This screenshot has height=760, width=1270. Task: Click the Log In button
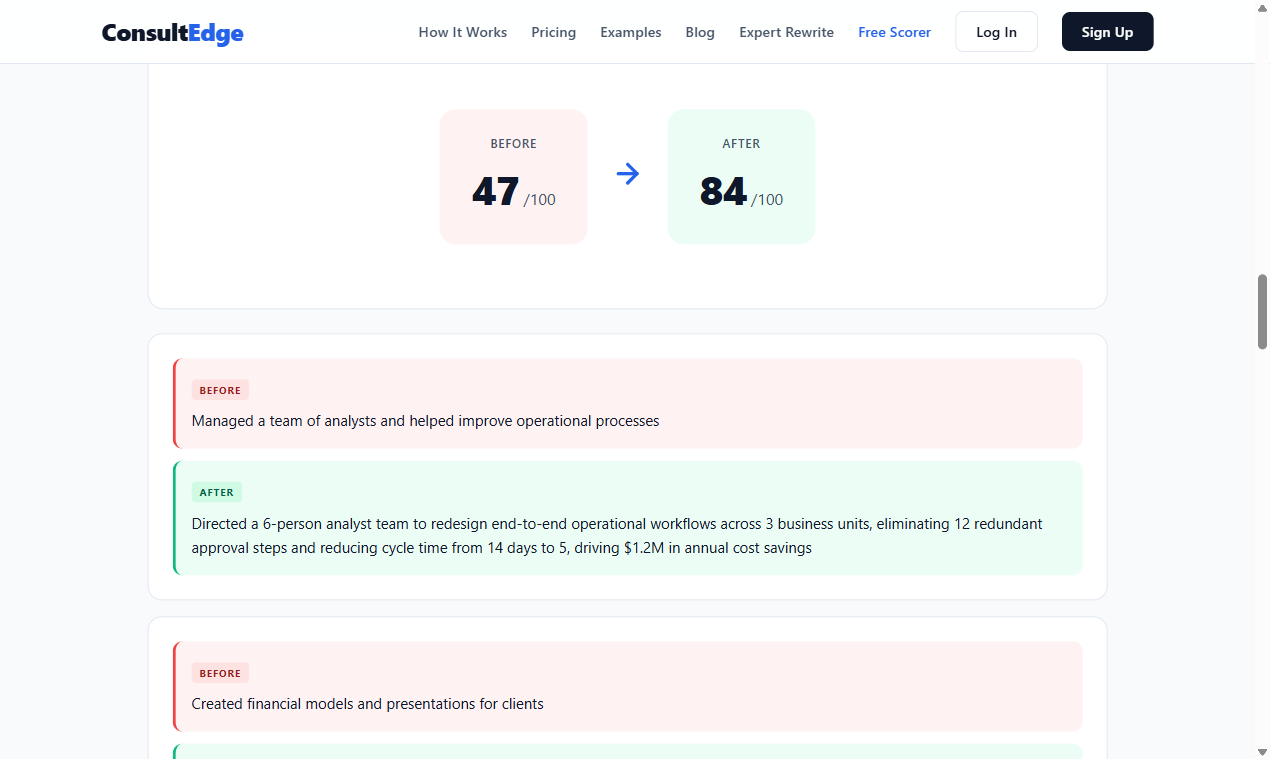996,31
